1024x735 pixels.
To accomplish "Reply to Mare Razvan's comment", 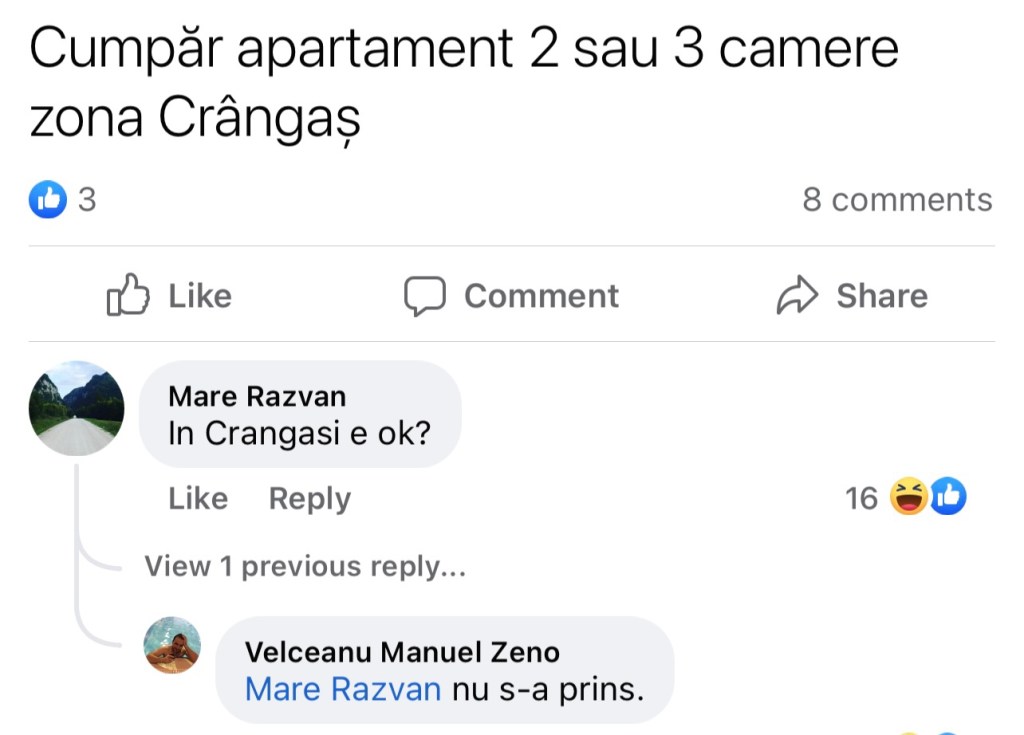I will (x=309, y=498).
